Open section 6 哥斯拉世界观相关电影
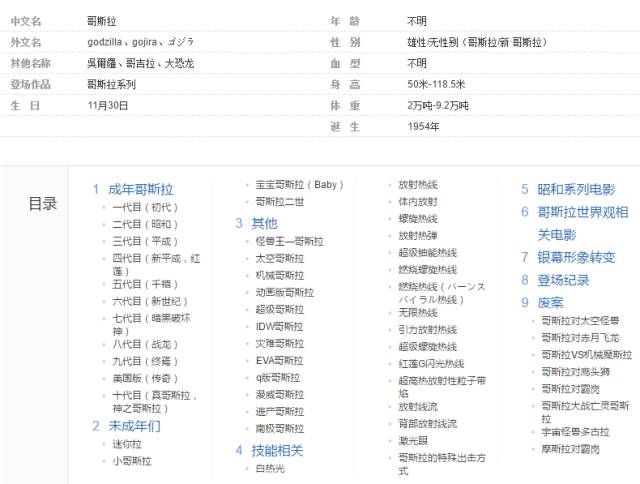640x484 pixels. (582, 223)
